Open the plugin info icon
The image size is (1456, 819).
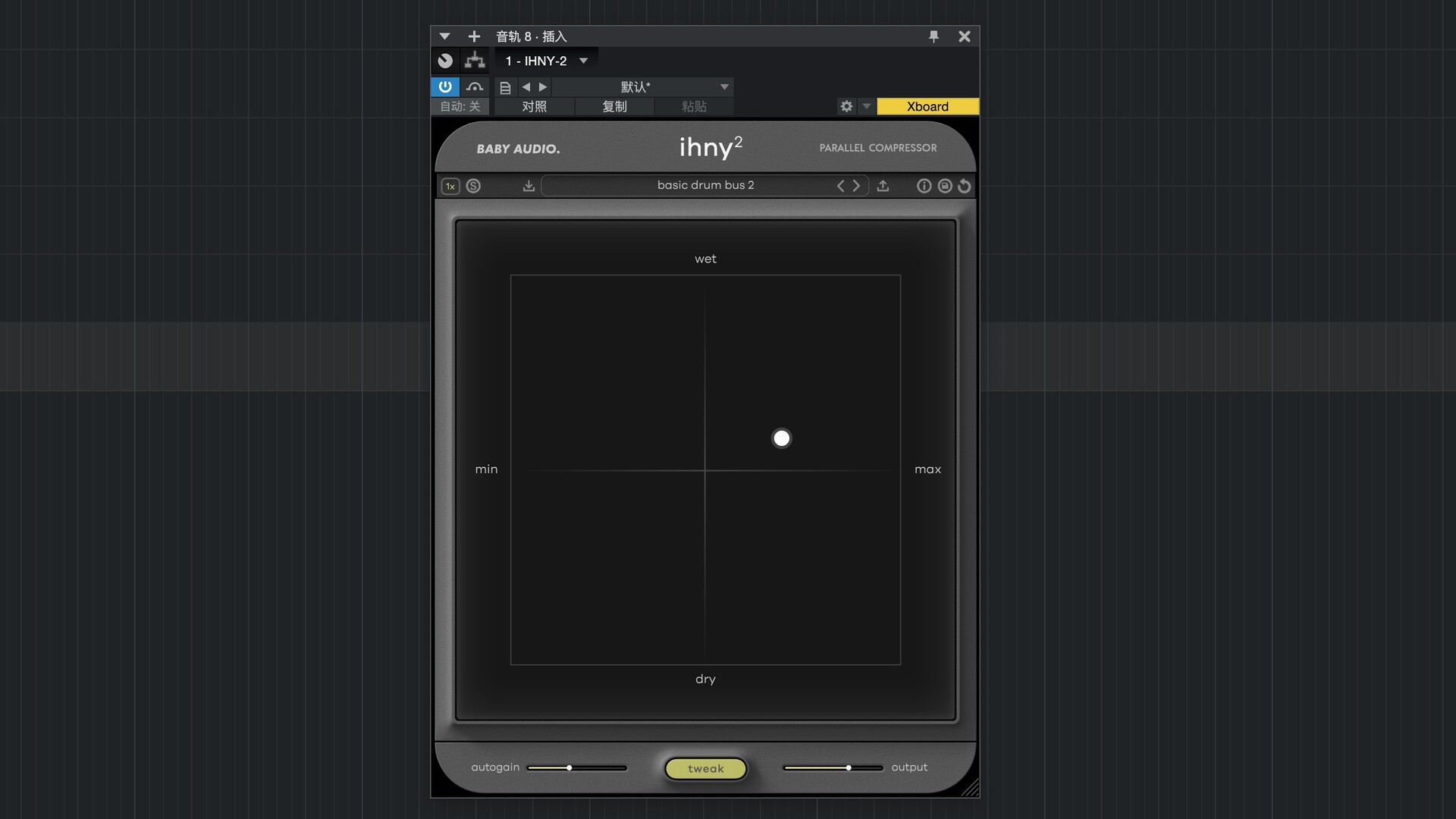924,186
